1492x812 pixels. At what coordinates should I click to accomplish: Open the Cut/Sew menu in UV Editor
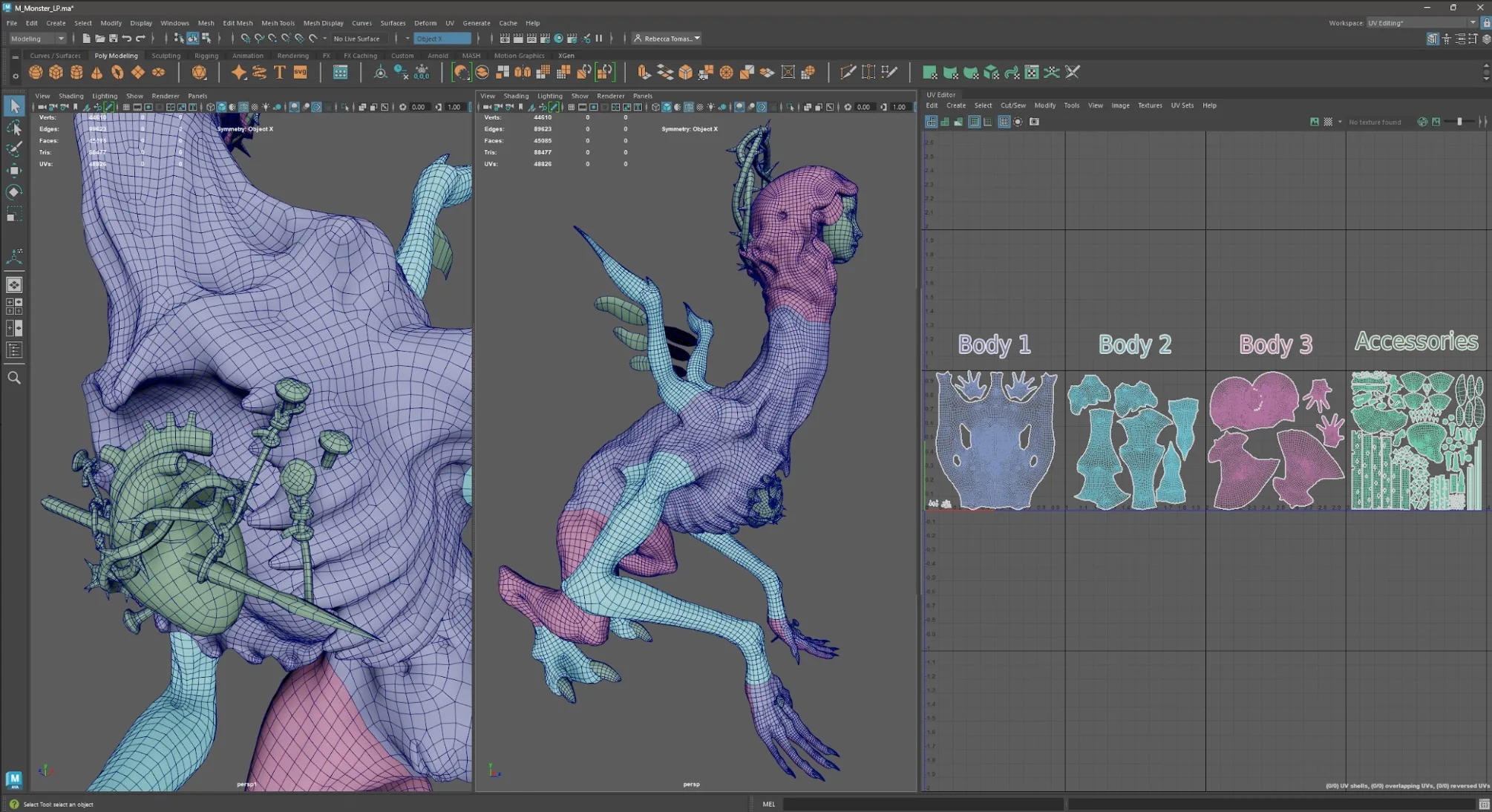tap(1012, 105)
